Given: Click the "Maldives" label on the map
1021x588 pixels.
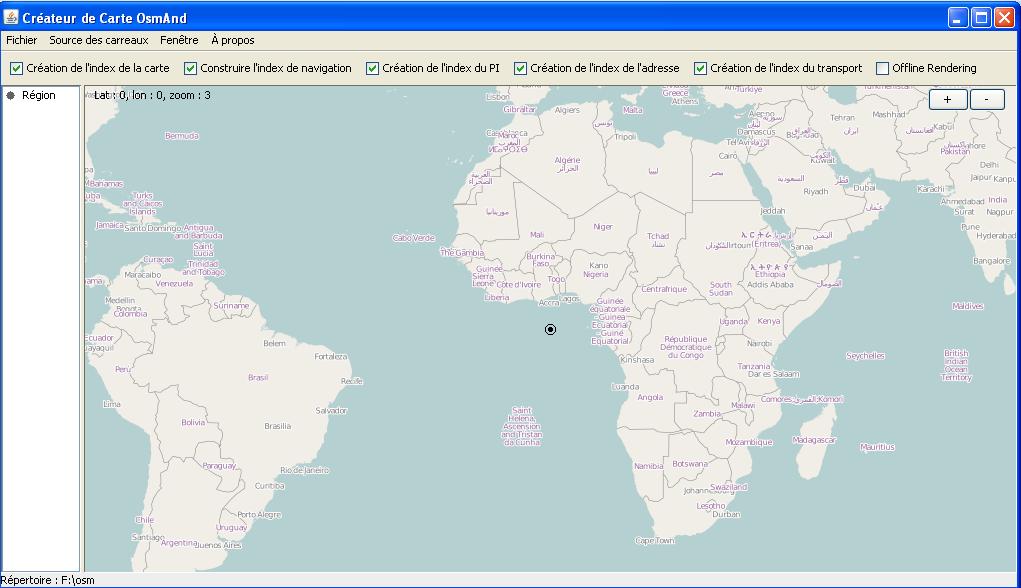Looking at the screenshot, I should coord(968,306).
